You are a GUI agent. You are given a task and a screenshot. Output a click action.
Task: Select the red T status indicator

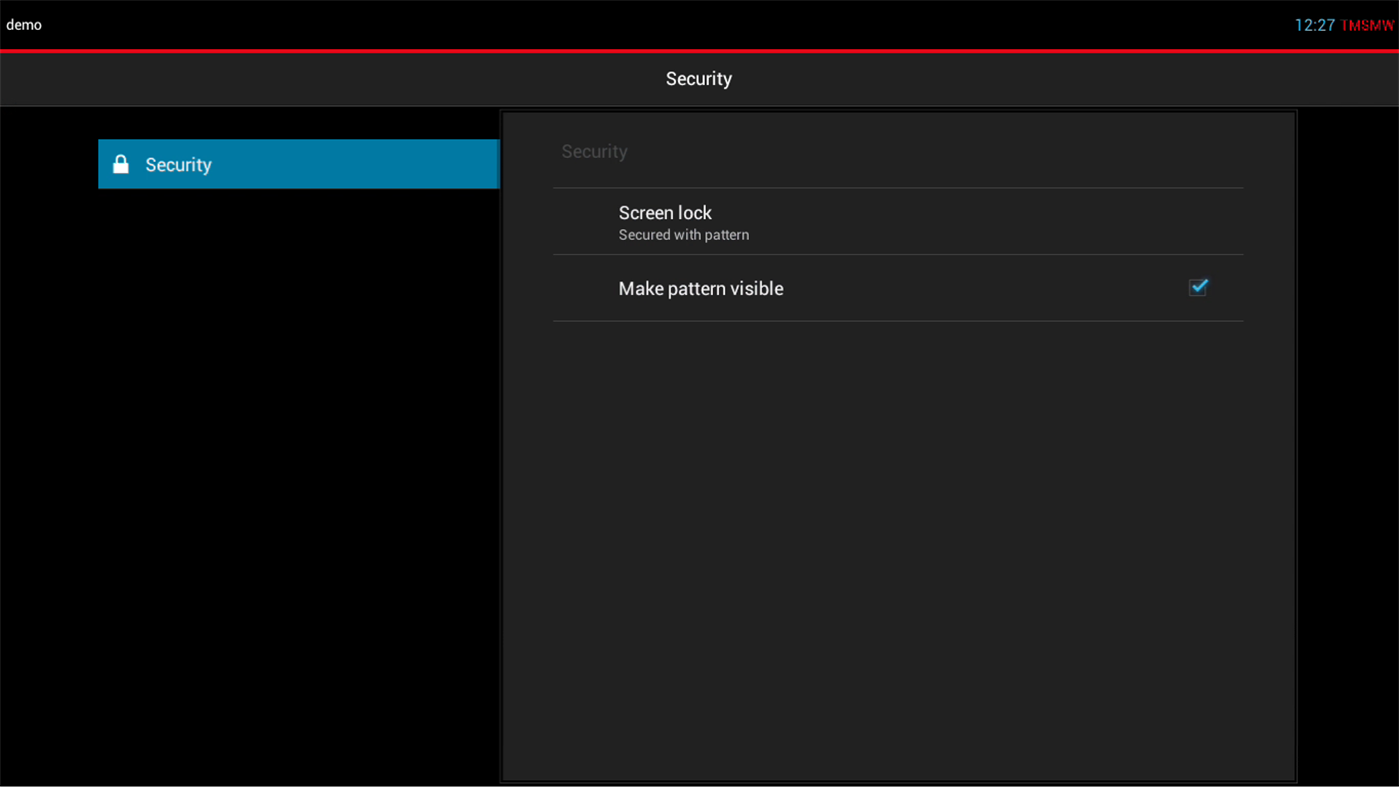click(x=1345, y=24)
